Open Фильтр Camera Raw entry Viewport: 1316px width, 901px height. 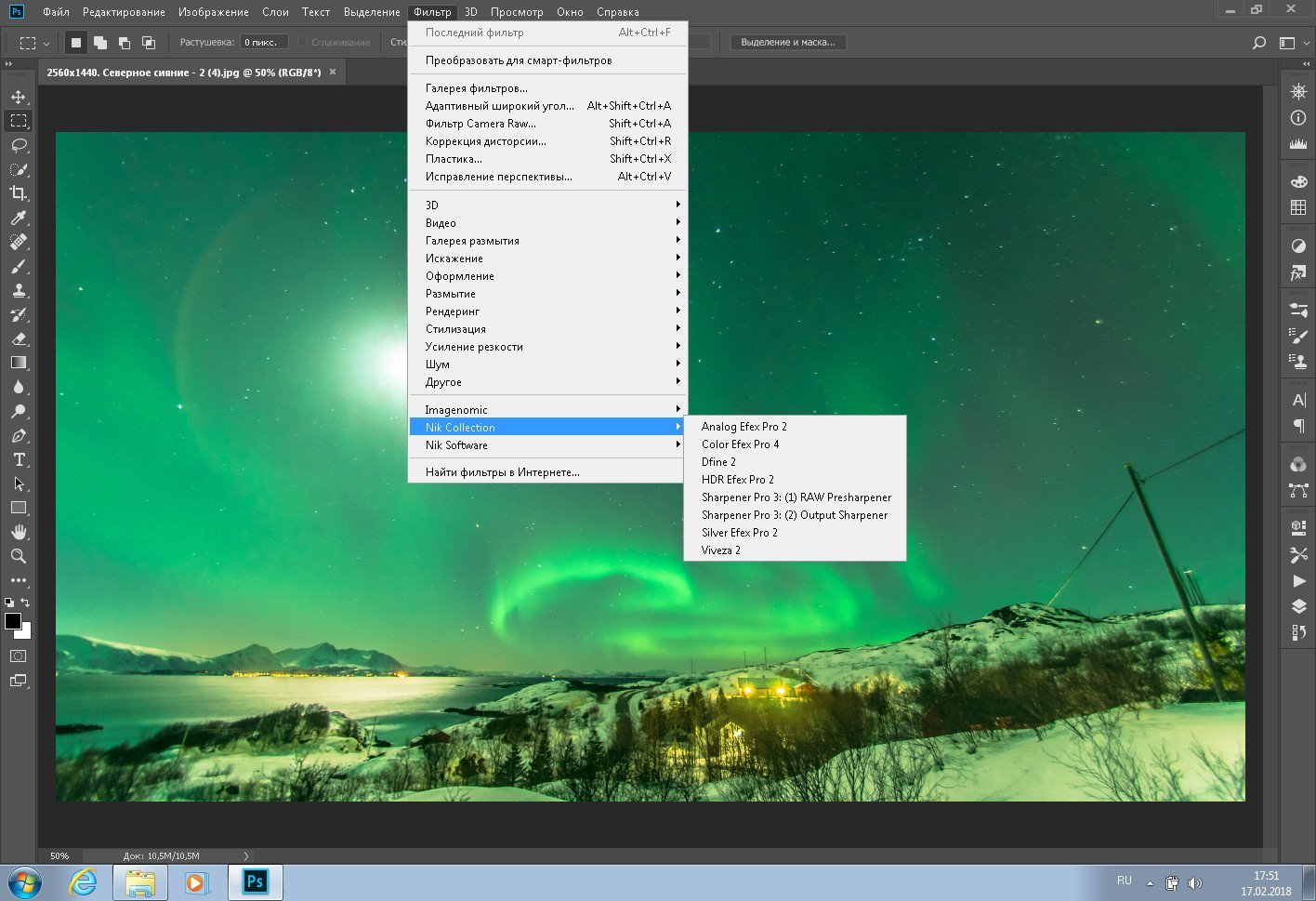(x=547, y=124)
